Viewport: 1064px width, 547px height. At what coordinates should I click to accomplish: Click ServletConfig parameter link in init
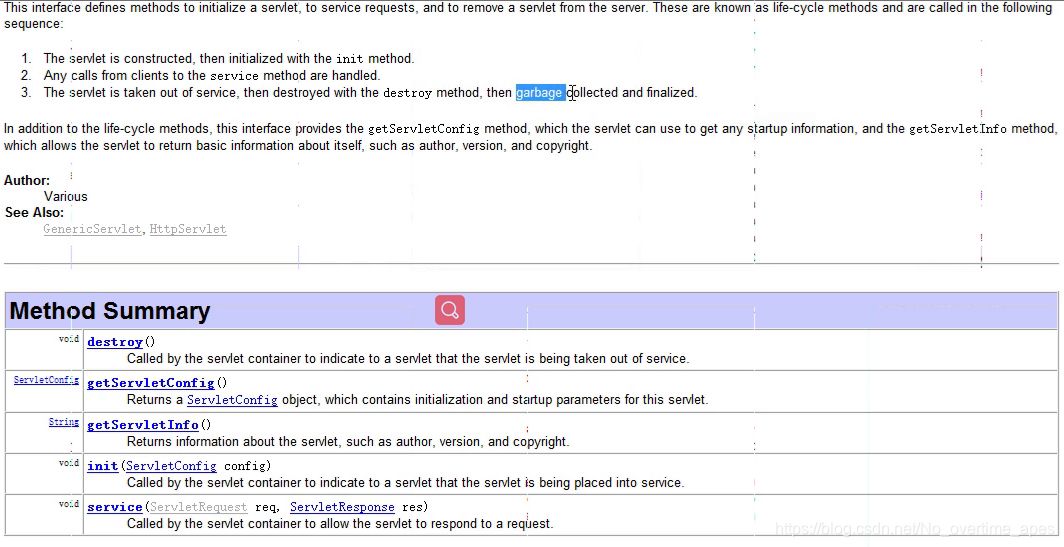click(171, 466)
